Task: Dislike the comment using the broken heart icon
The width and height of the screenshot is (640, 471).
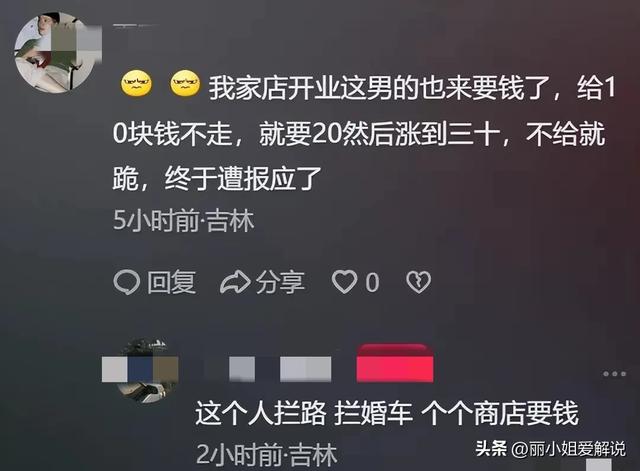Action: (418, 282)
